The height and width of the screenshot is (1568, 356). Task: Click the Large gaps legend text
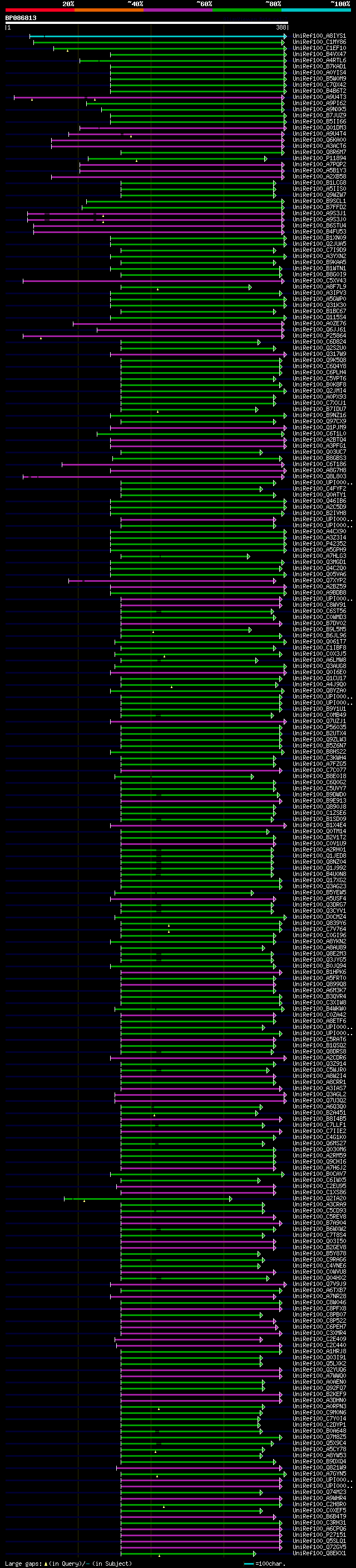coord(23,1563)
